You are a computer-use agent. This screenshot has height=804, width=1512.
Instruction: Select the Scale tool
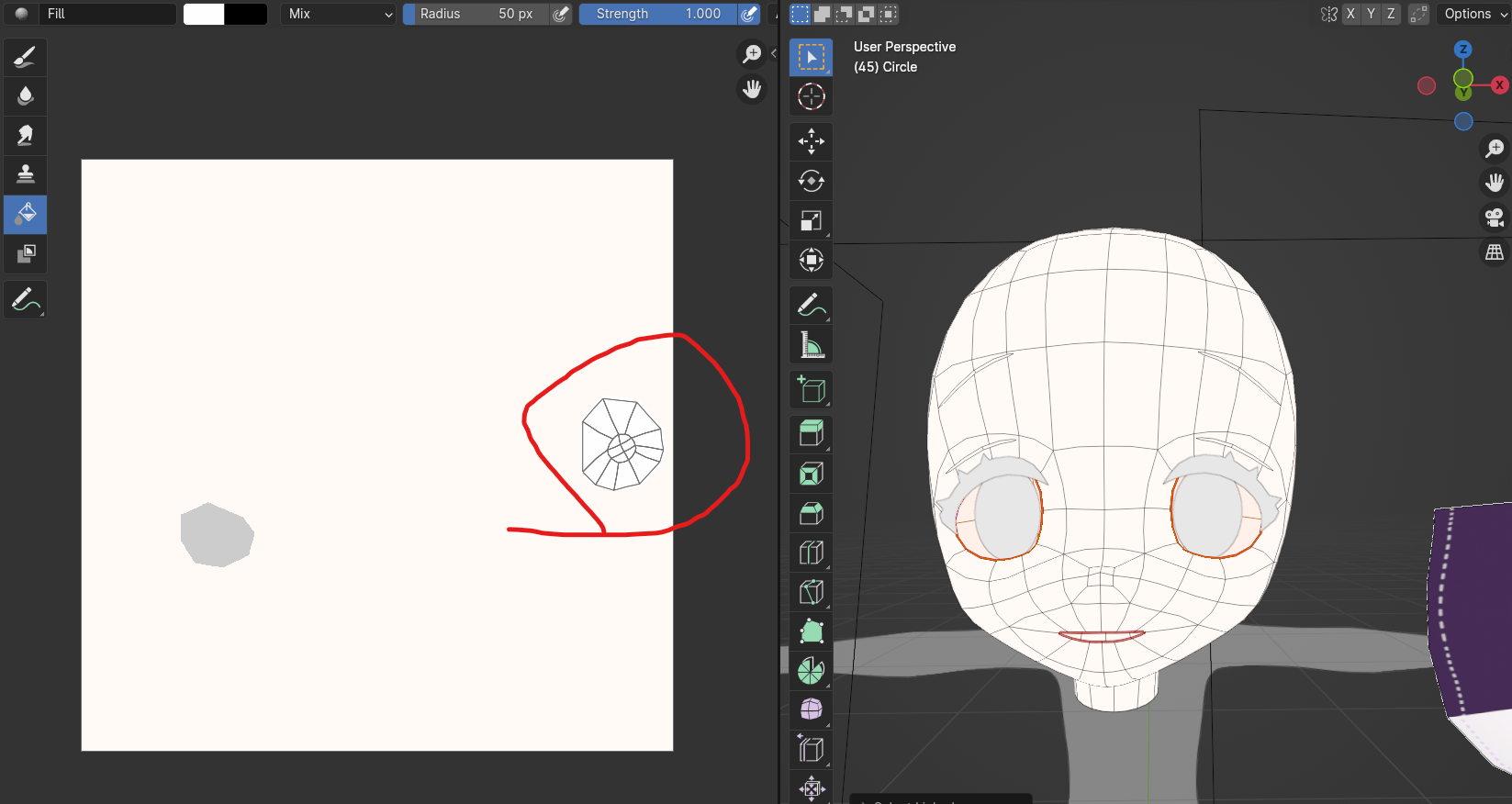click(x=812, y=220)
